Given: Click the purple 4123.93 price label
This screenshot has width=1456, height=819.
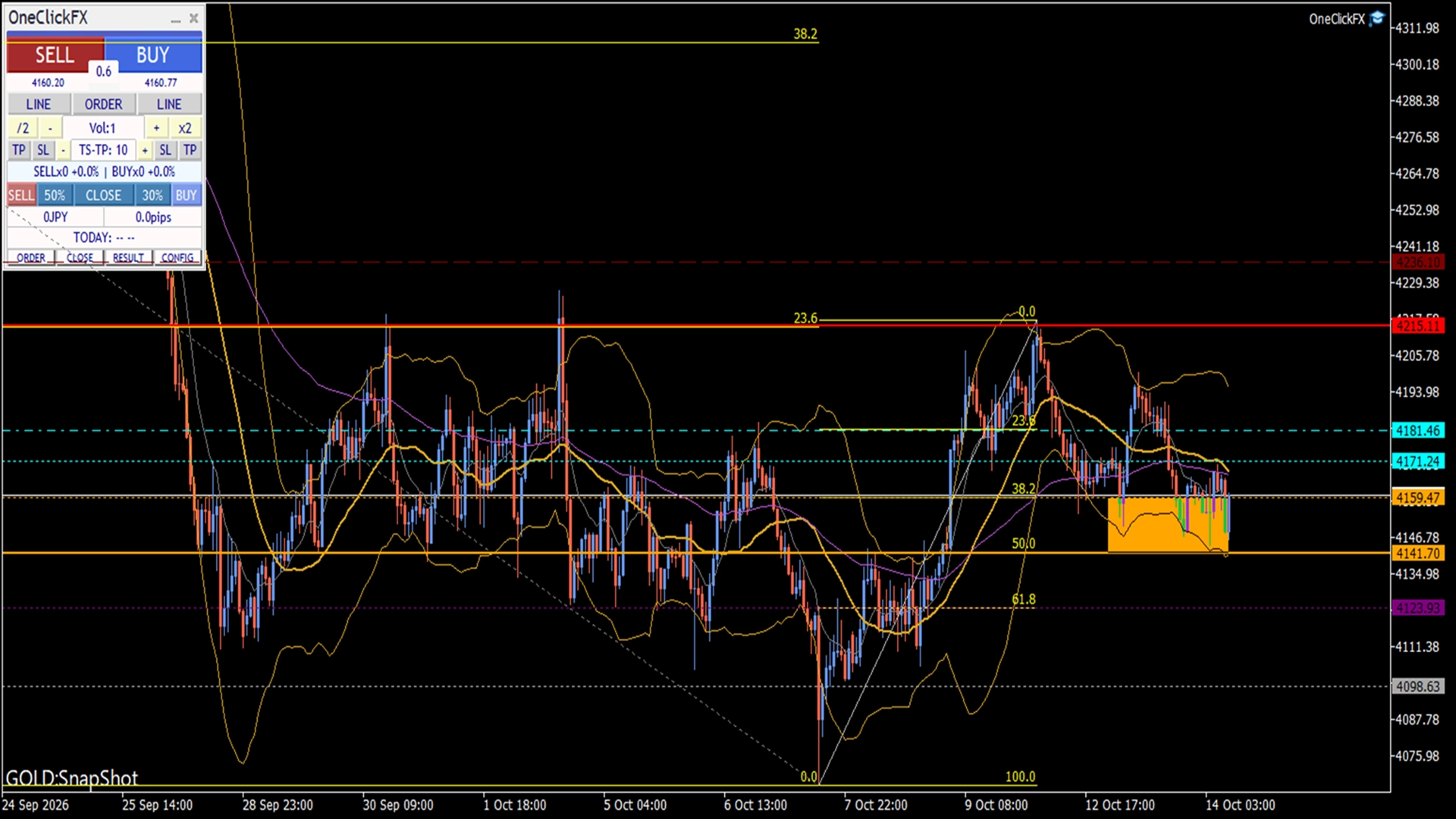Looking at the screenshot, I should [x=1418, y=608].
